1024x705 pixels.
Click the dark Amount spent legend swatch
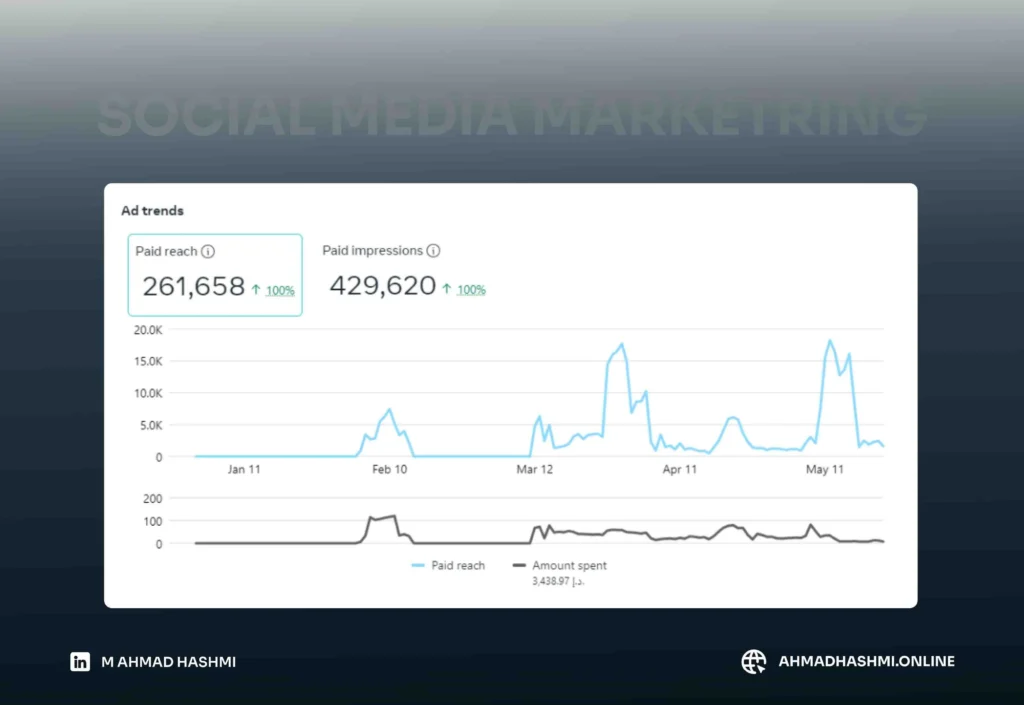pos(519,566)
